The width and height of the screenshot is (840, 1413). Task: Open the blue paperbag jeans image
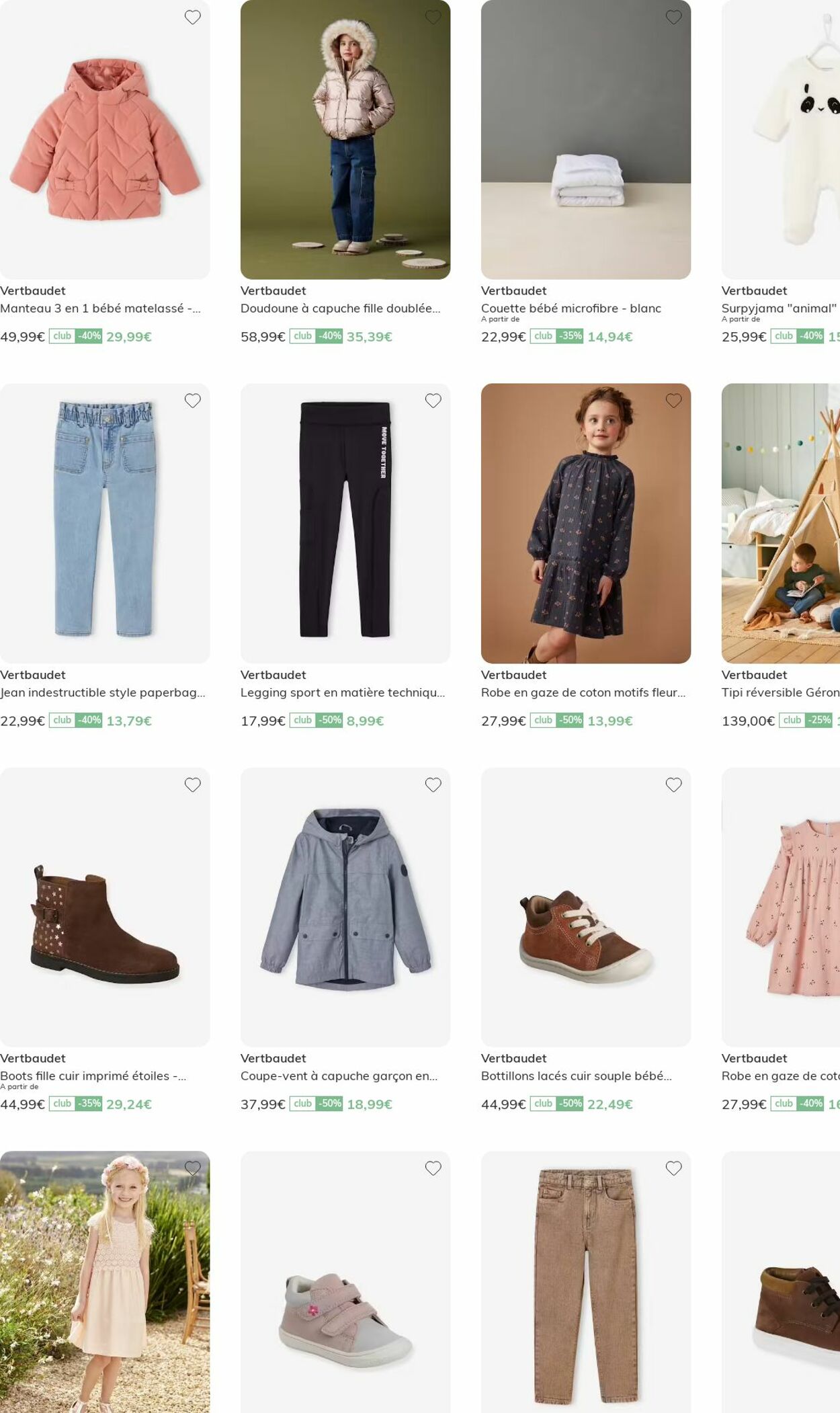pos(105,523)
